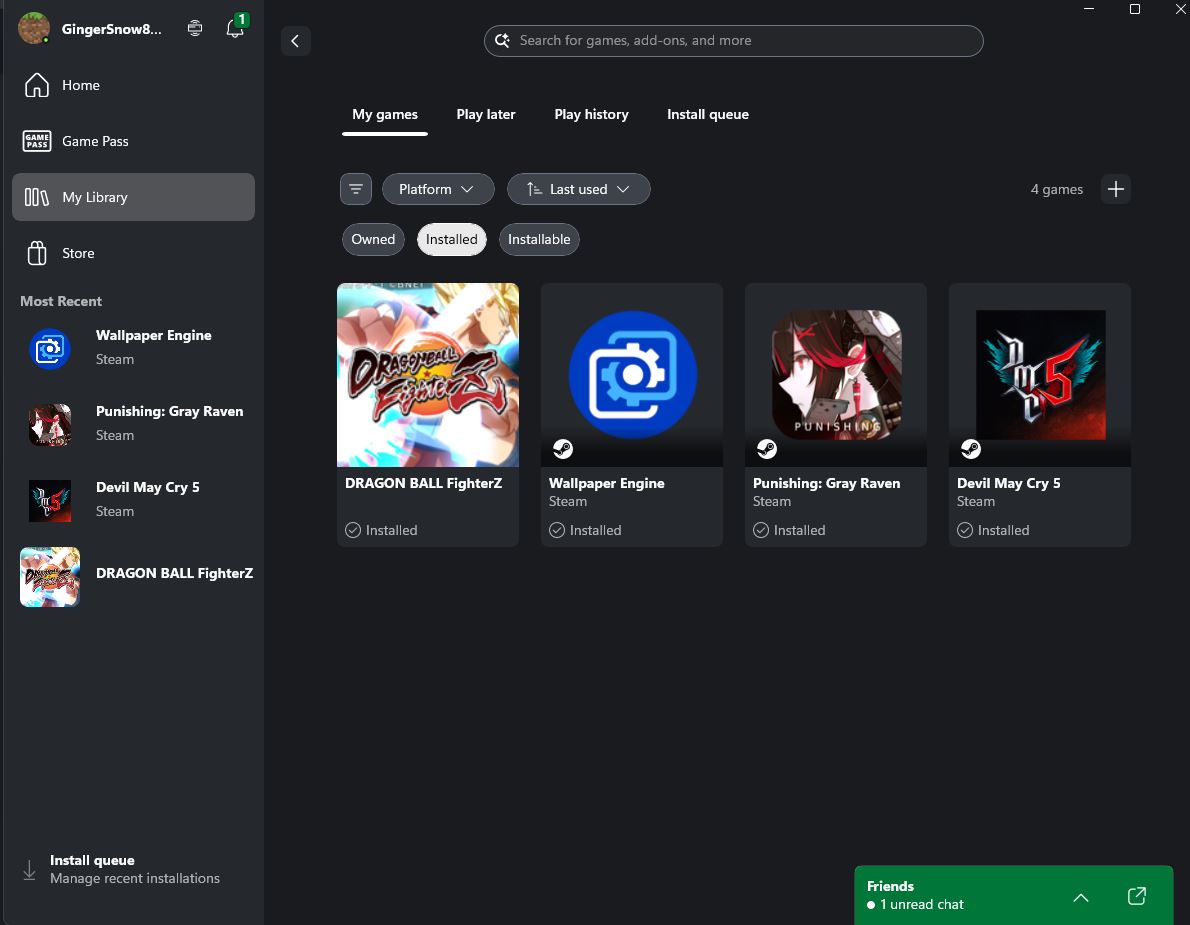Toggle the Installable filter chip
1190x925 pixels.
pos(539,240)
